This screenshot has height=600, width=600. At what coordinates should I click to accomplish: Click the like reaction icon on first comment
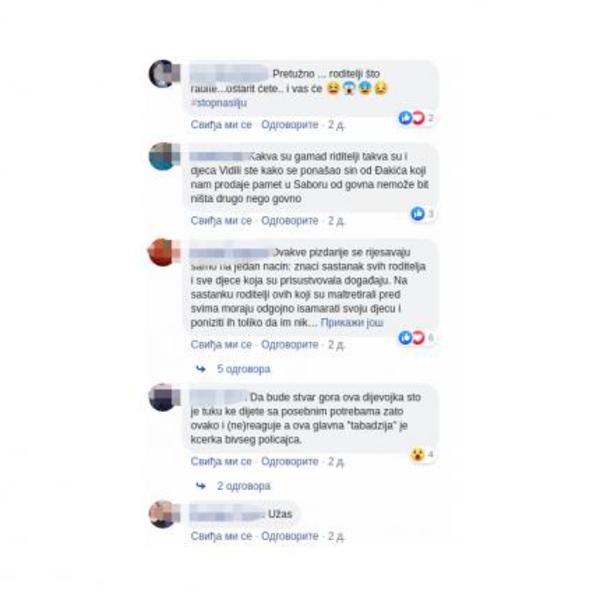[406, 118]
